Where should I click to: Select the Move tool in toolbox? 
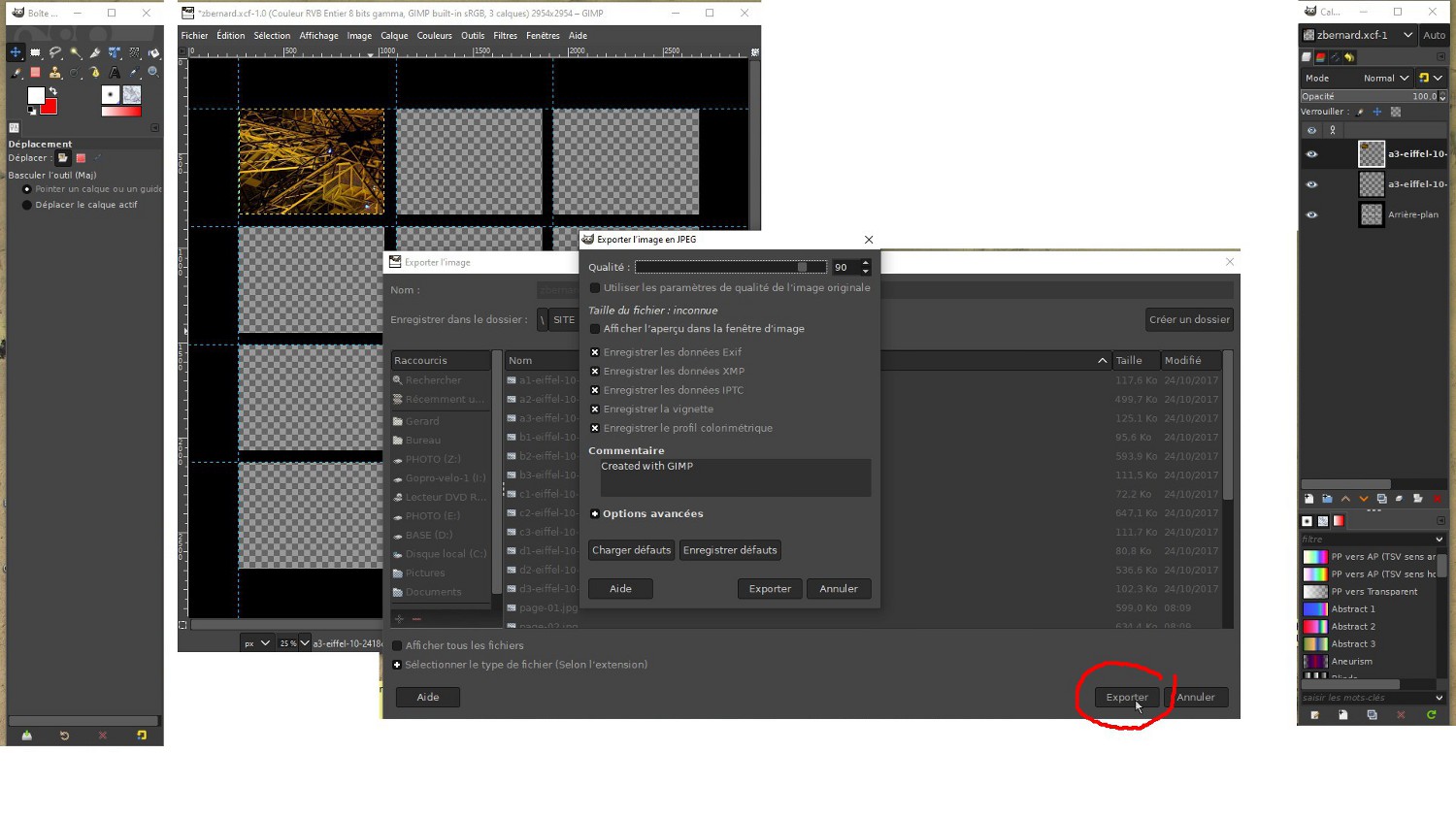16,52
